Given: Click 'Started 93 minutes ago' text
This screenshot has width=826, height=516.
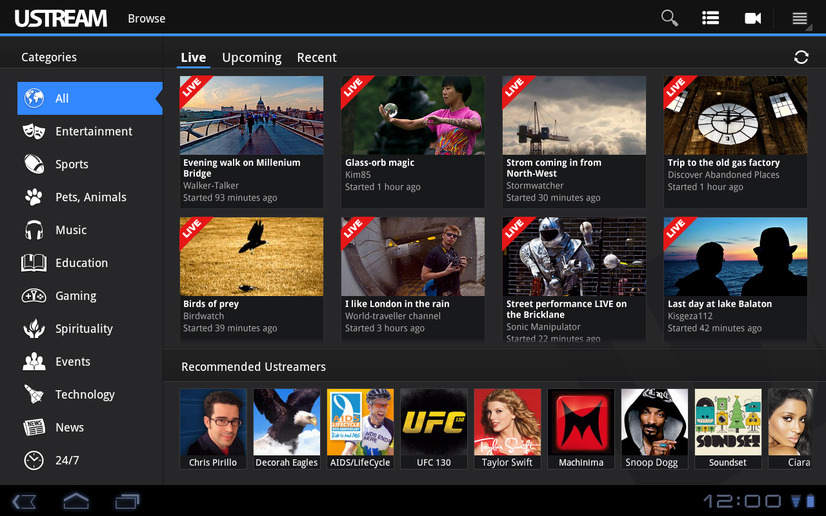Looking at the screenshot, I should click(x=230, y=198).
